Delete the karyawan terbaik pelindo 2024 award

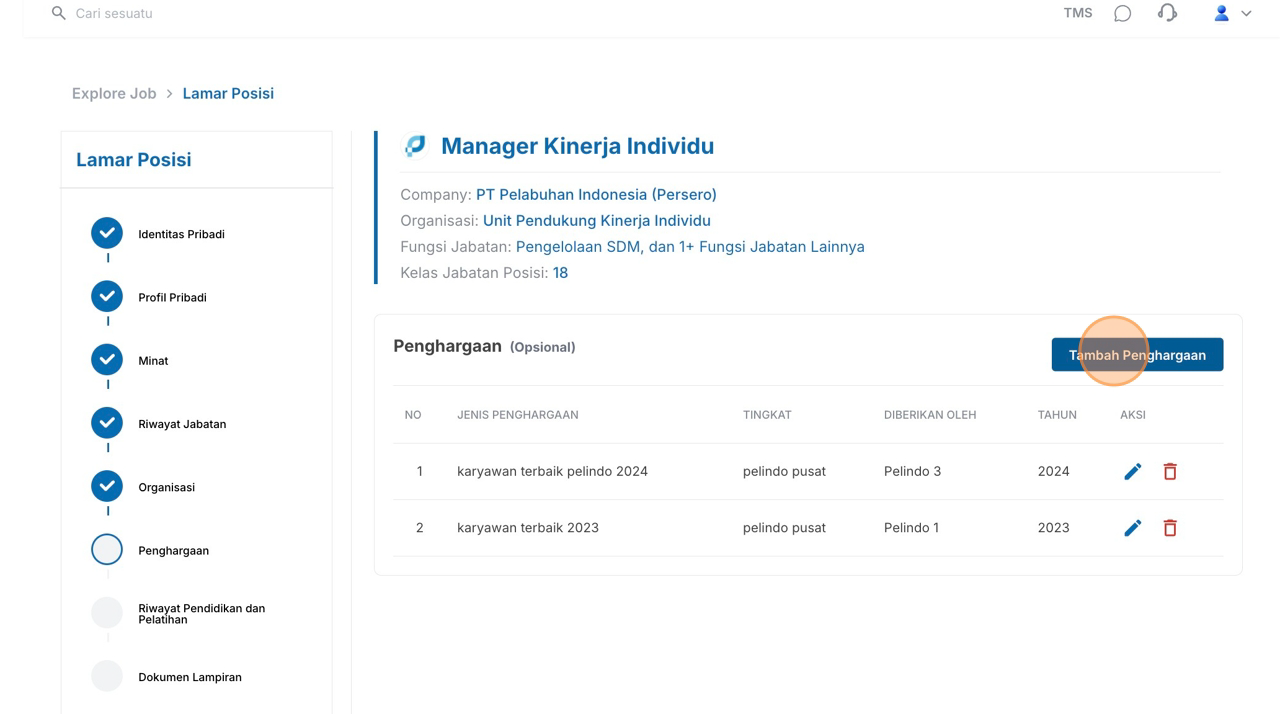(x=1170, y=471)
